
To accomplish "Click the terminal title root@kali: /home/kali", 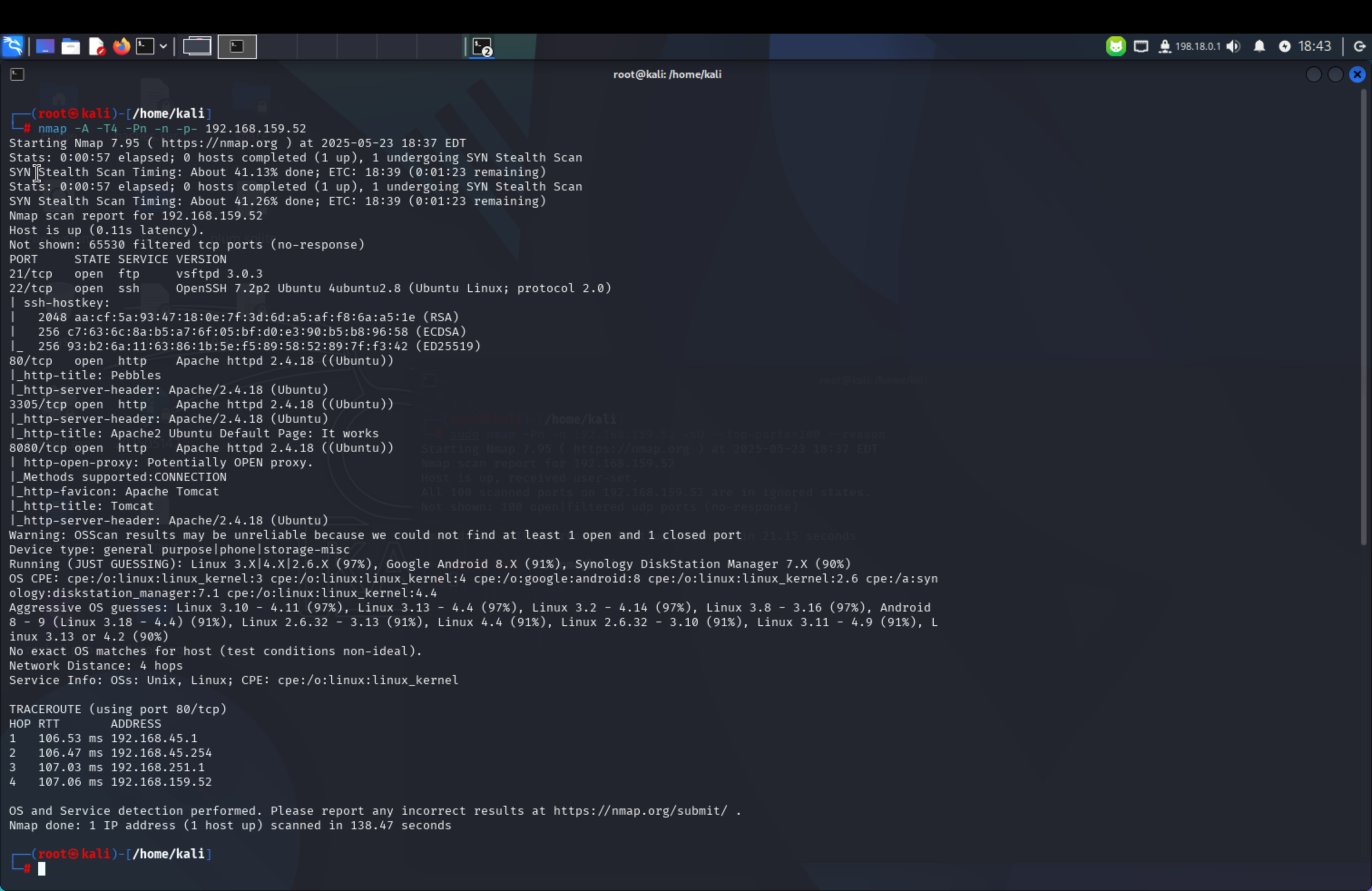I will (667, 74).
